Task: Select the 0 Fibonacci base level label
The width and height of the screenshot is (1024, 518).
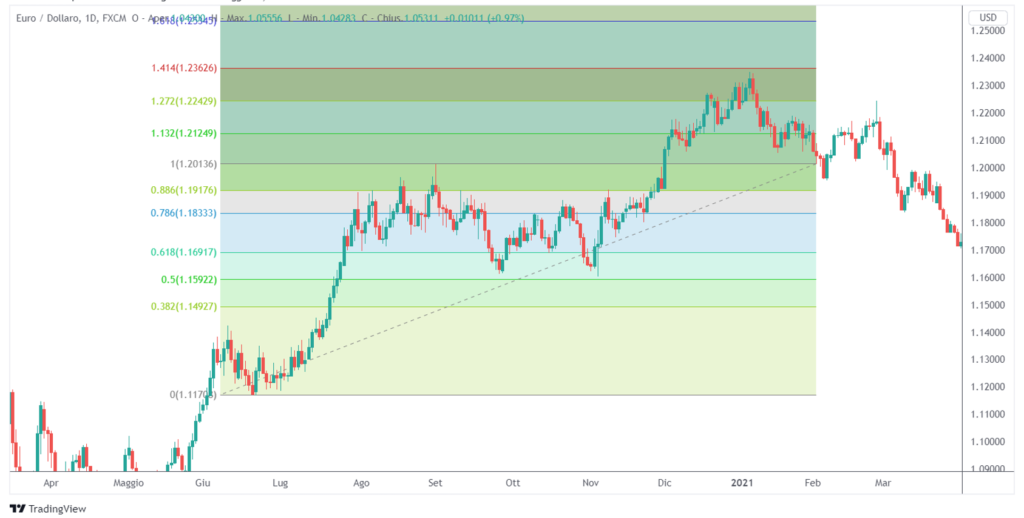Action: click(x=193, y=395)
